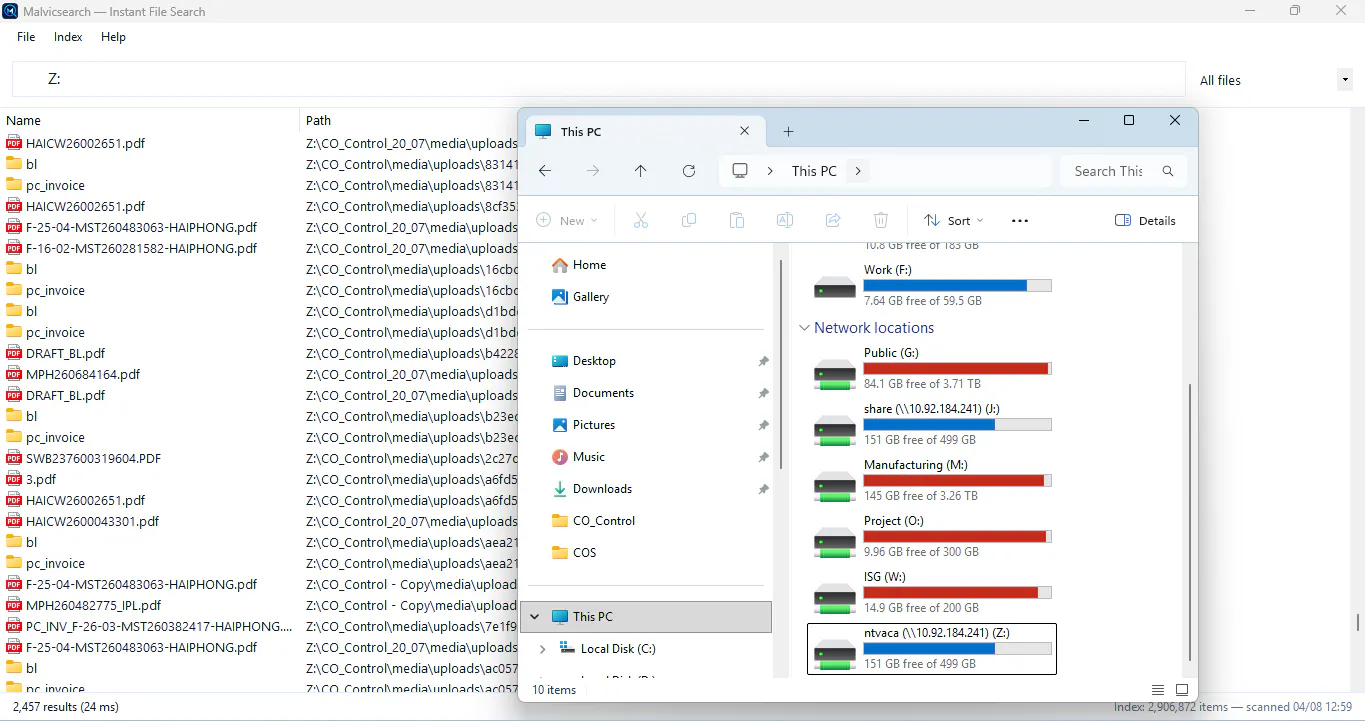Open the CO_Control folder in navigation pane
1365x721 pixels.
click(x=593, y=521)
